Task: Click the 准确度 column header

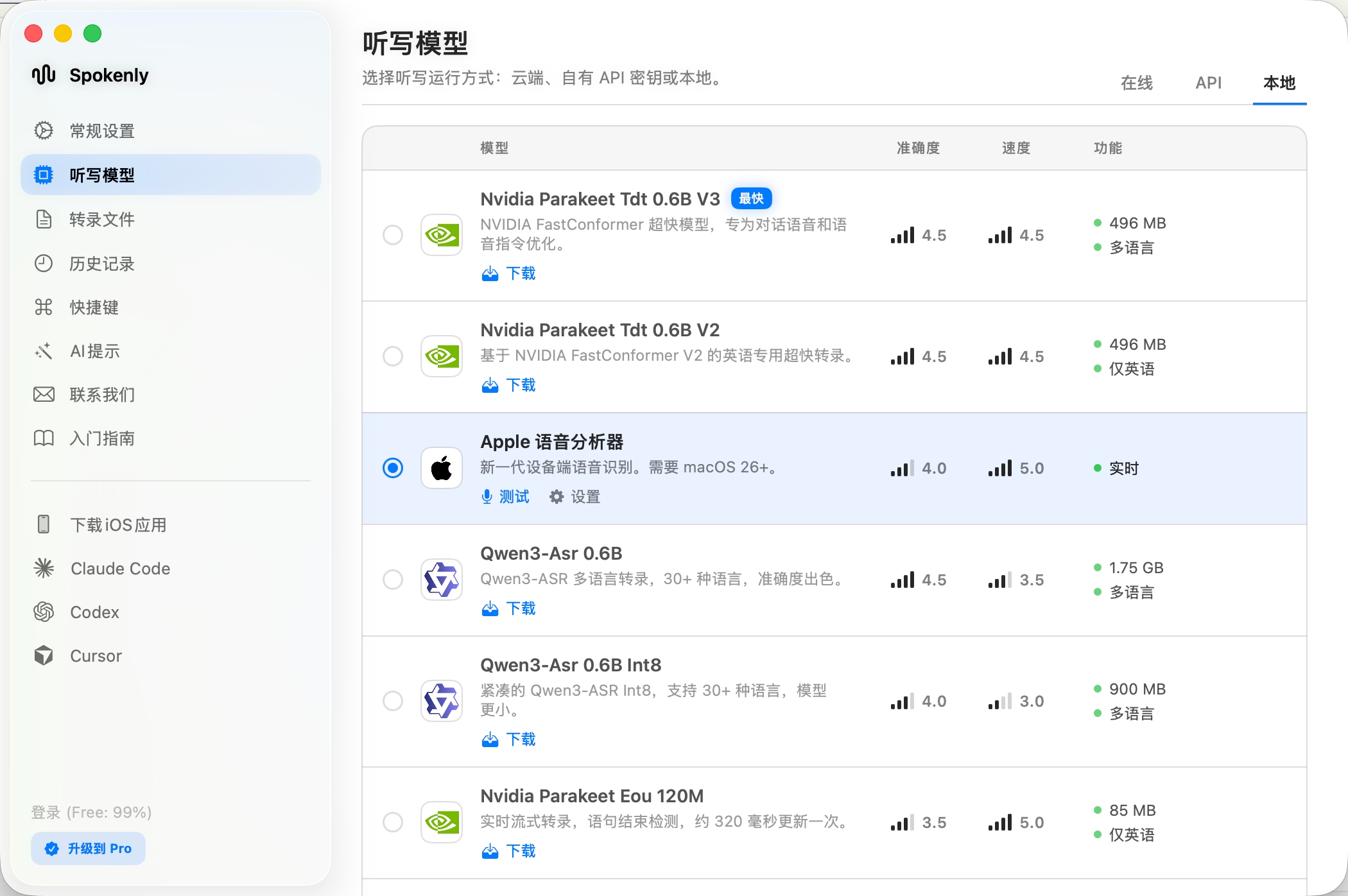Action: point(918,148)
